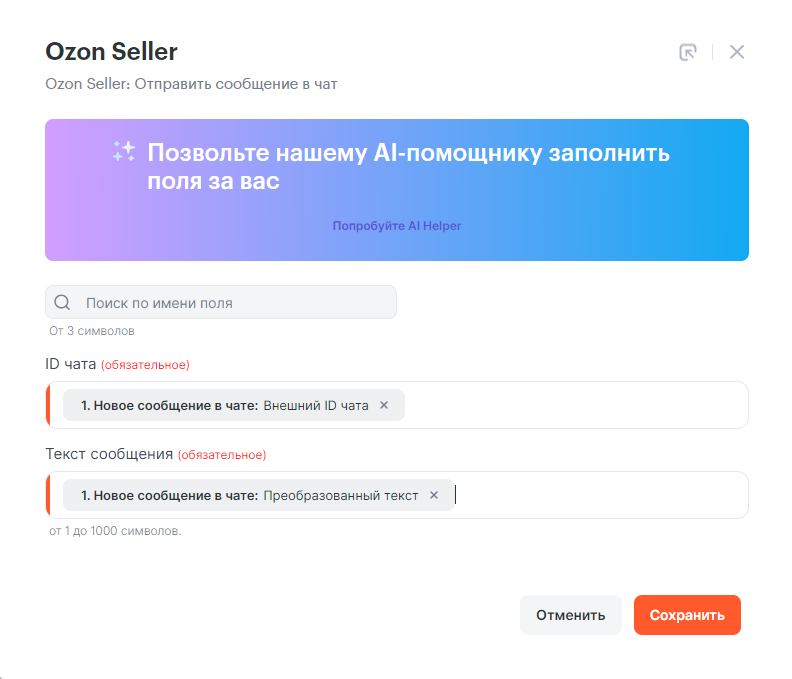
Task: Click the pop-out window icon
Action: click(x=687, y=53)
